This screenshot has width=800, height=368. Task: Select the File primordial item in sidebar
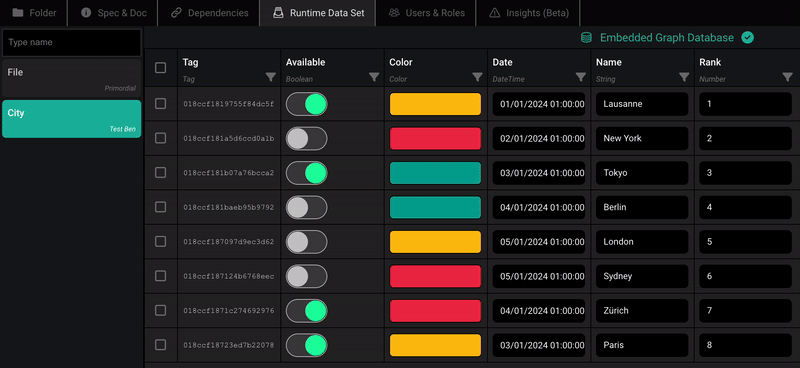(x=71, y=78)
